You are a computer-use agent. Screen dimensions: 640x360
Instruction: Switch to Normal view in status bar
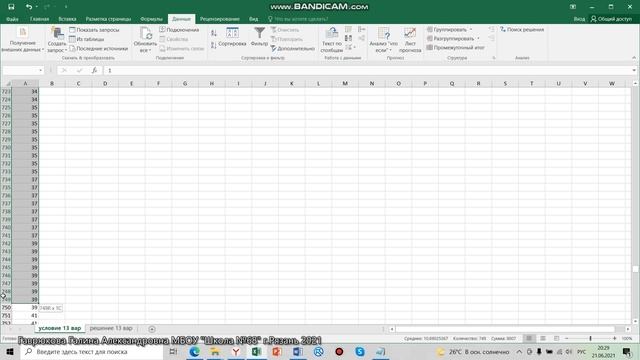(529, 338)
